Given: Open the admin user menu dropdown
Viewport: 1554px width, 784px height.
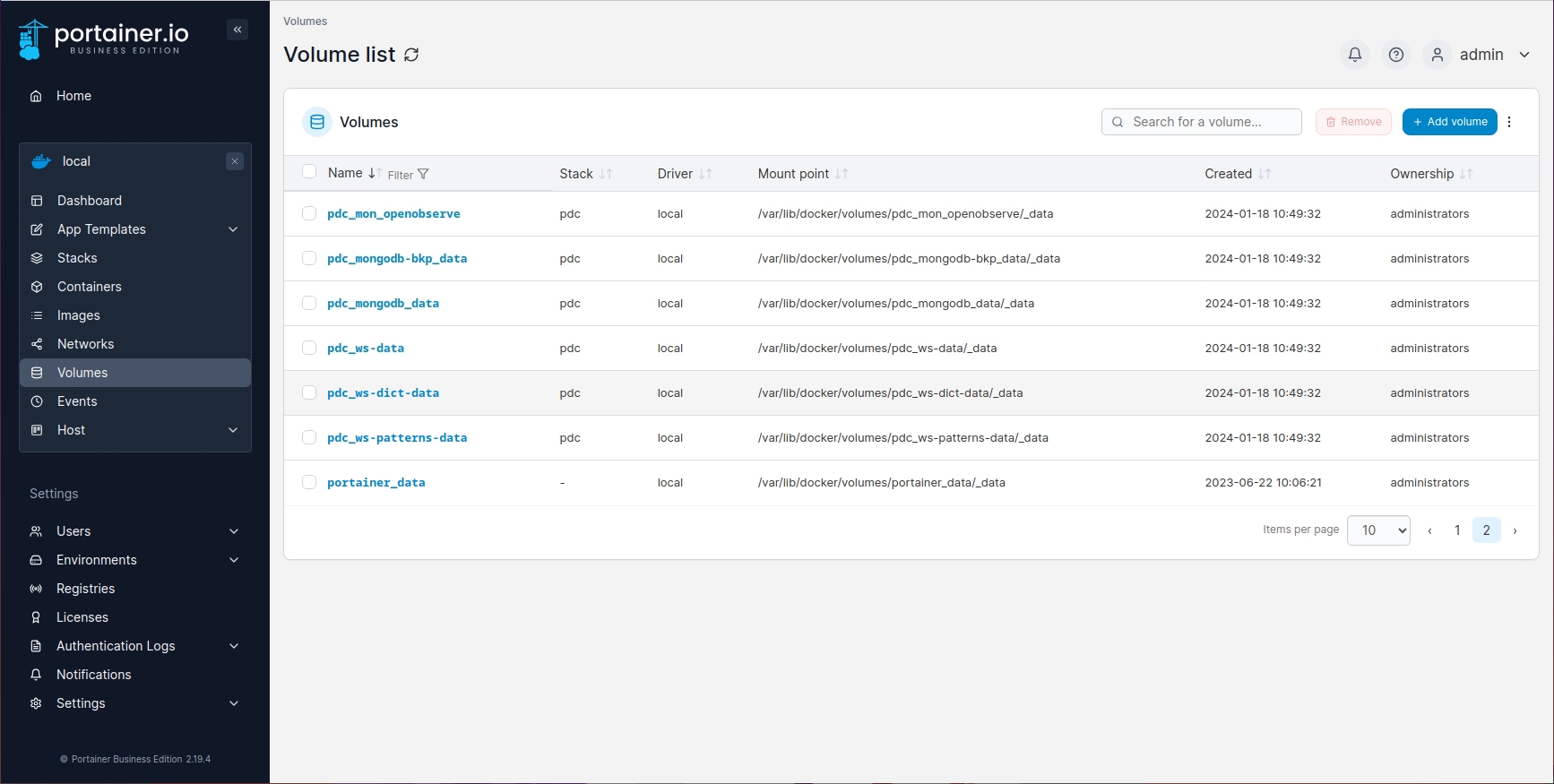Looking at the screenshot, I should pyautogui.click(x=1481, y=55).
